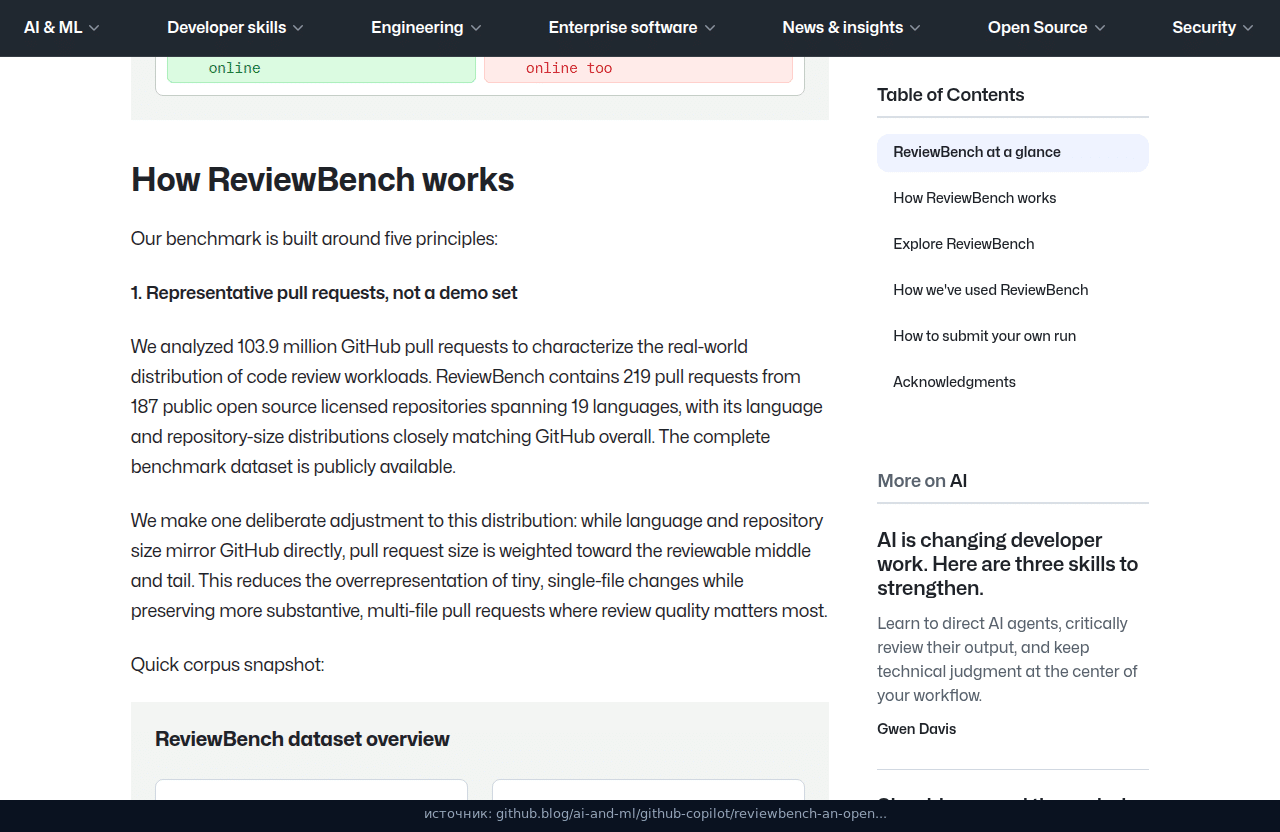This screenshot has height=832, width=1280.
Task: Expand the Security chevron
Action: 1248,28
